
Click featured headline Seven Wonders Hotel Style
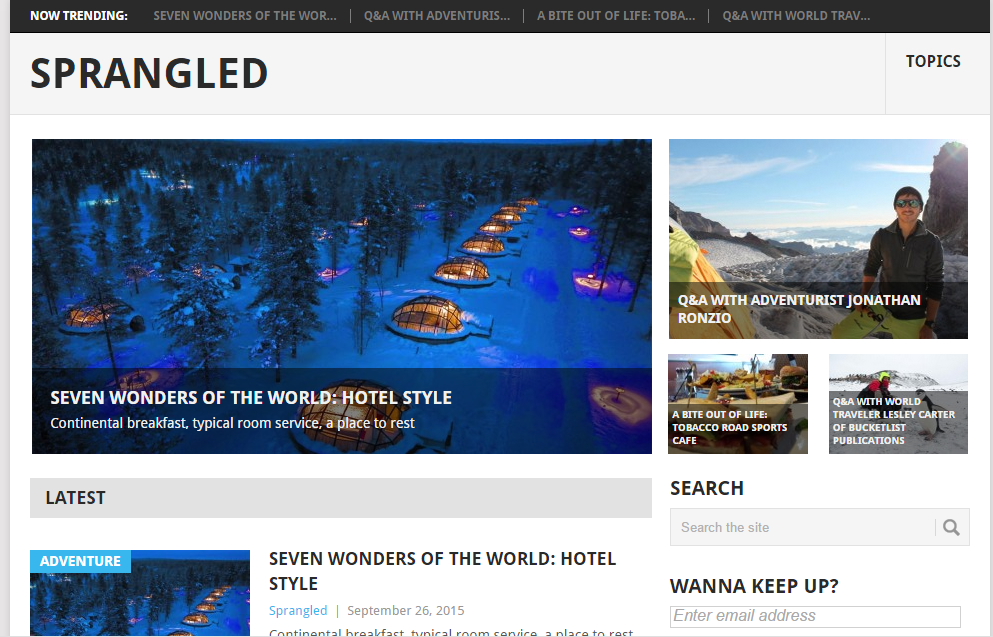point(251,398)
